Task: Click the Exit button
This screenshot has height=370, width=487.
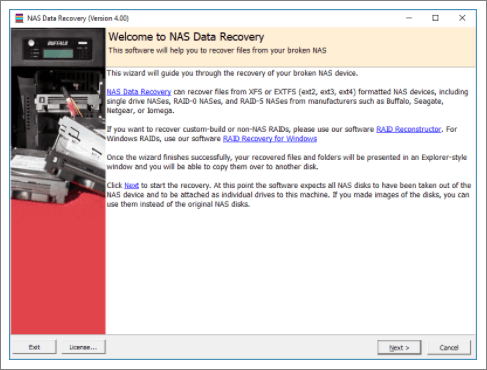Action: pyautogui.click(x=34, y=347)
